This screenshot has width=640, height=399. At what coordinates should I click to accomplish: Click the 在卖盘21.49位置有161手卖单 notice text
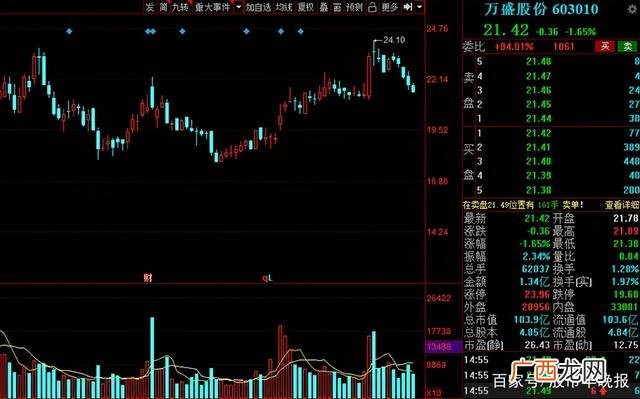coord(523,205)
